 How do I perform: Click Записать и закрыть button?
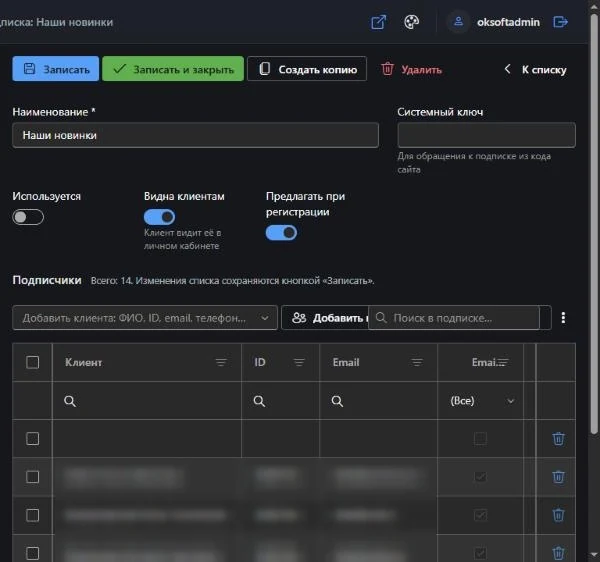click(173, 69)
